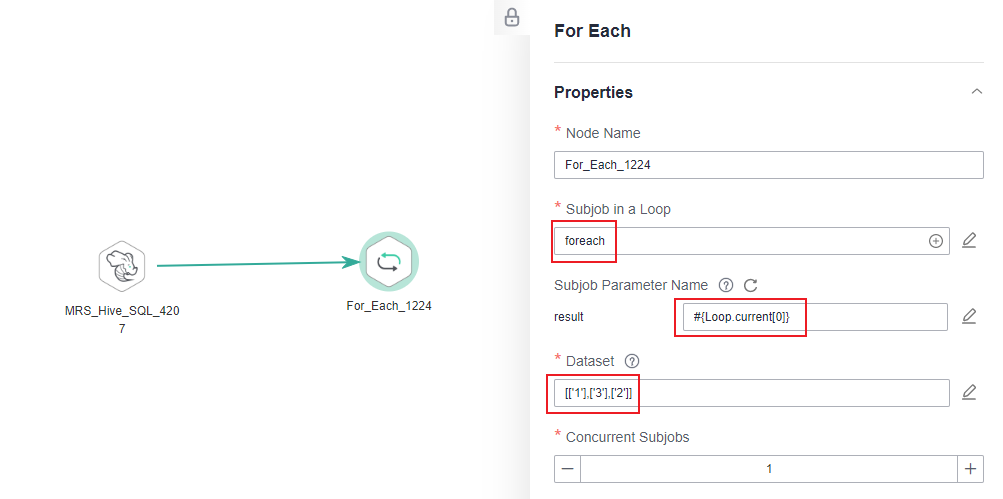Click the Dataset input field

point(750,393)
